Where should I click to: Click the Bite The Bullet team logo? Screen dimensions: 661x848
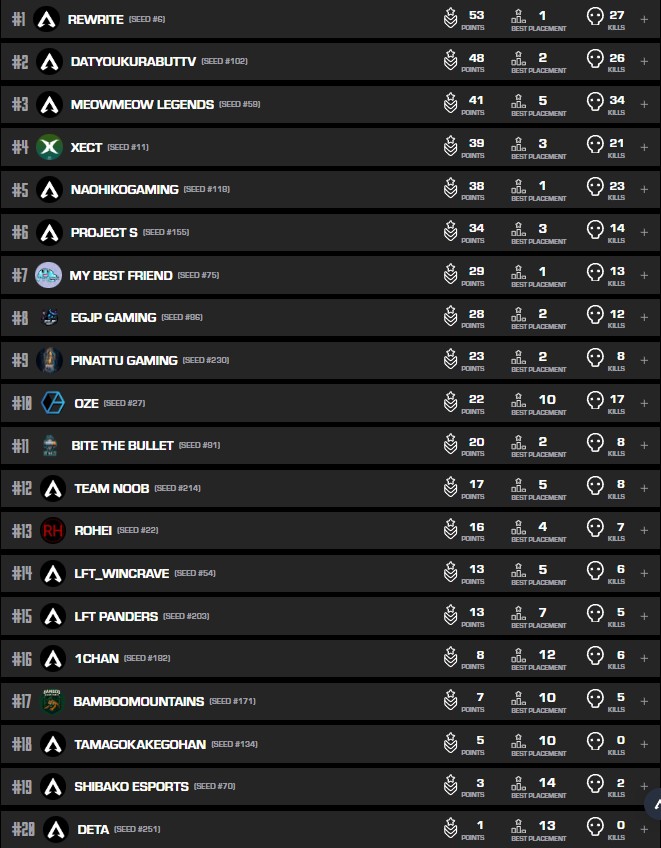(50, 445)
